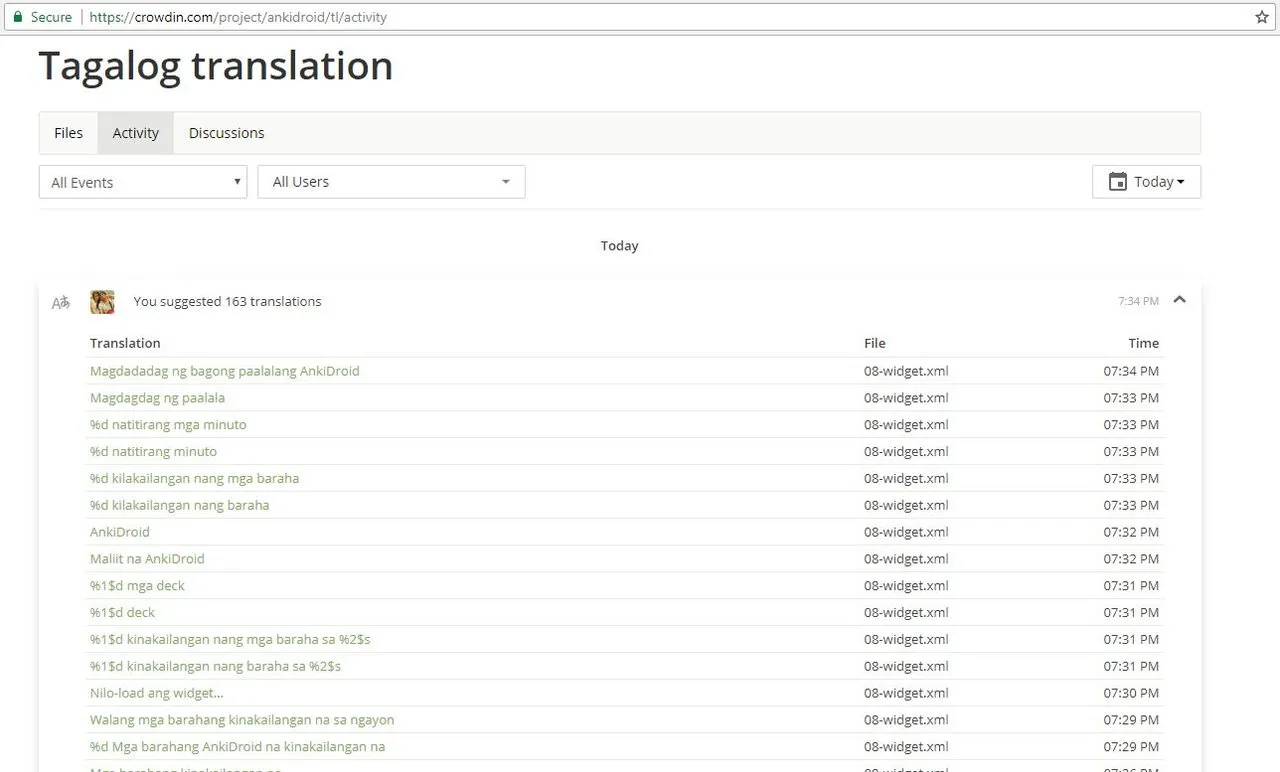
Task: Open the user avatar thumbnail
Action: 102,302
